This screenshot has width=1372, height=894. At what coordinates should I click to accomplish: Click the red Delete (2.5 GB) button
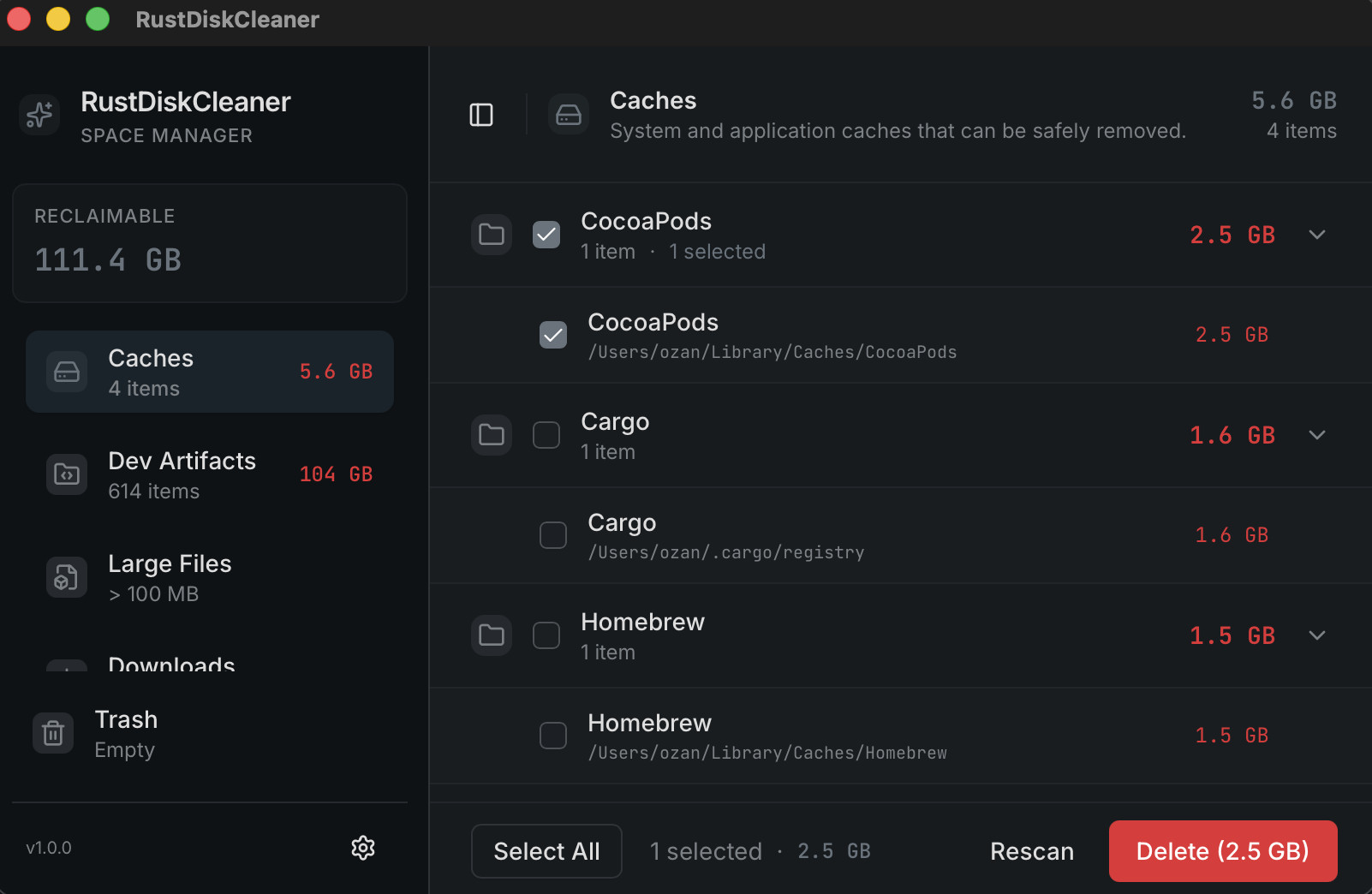click(x=1222, y=851)
